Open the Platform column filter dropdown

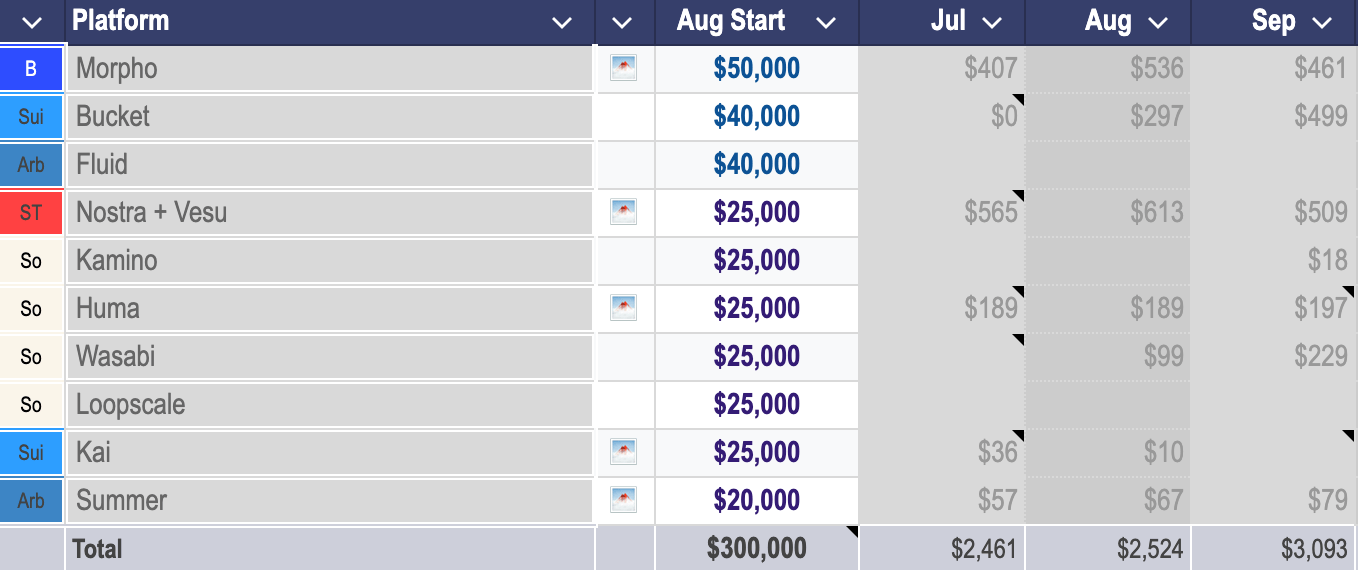point(563,22)
